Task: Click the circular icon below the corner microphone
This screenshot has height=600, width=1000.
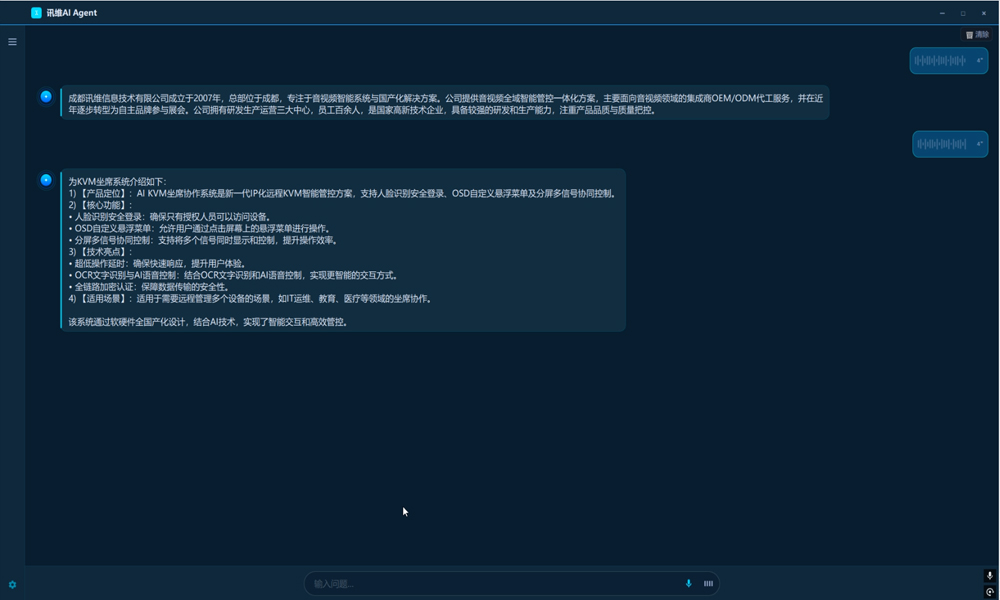Action: 990,592
